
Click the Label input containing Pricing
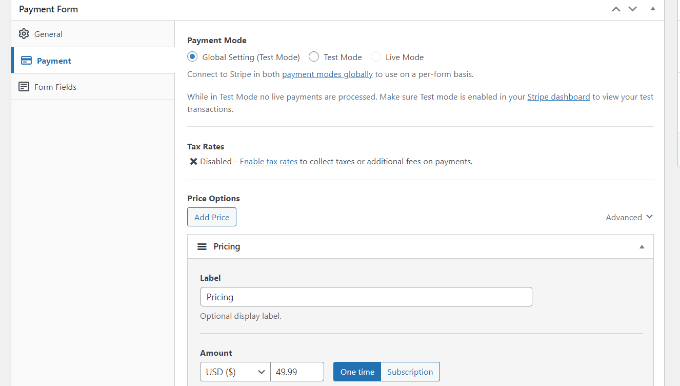pyautogui.click(x=366, y=297)
